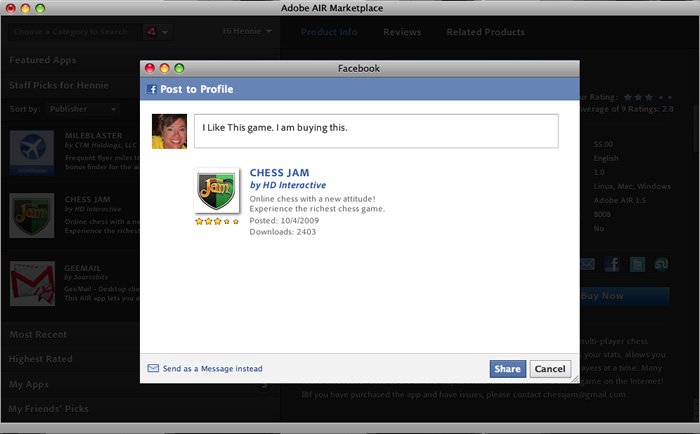Screen dimensions: 700x434
Task: Switch to Reviews tab in Marketplace
Action: click(x=402, y=32)
